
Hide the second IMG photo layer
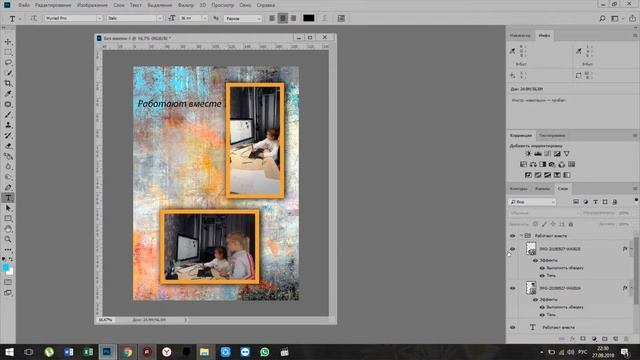pos(513,288)
